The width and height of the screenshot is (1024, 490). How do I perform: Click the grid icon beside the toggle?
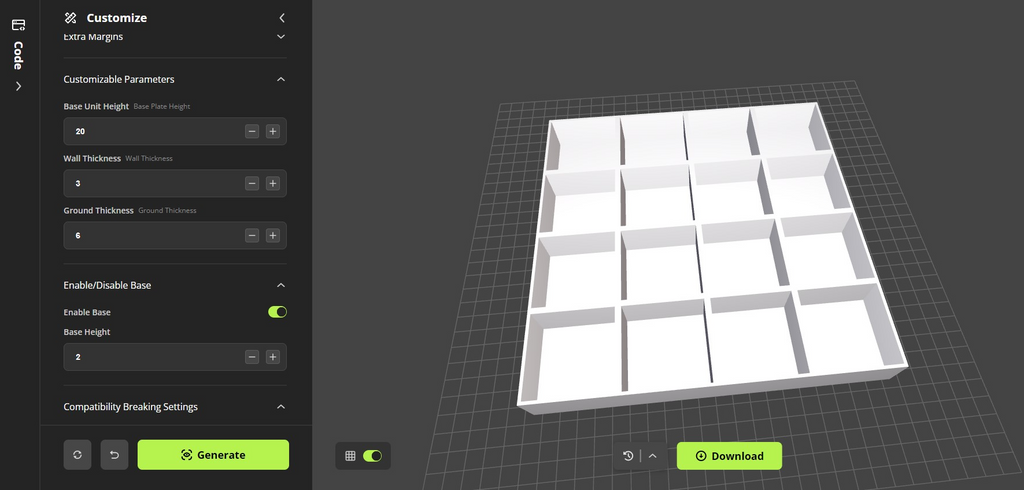350,456
